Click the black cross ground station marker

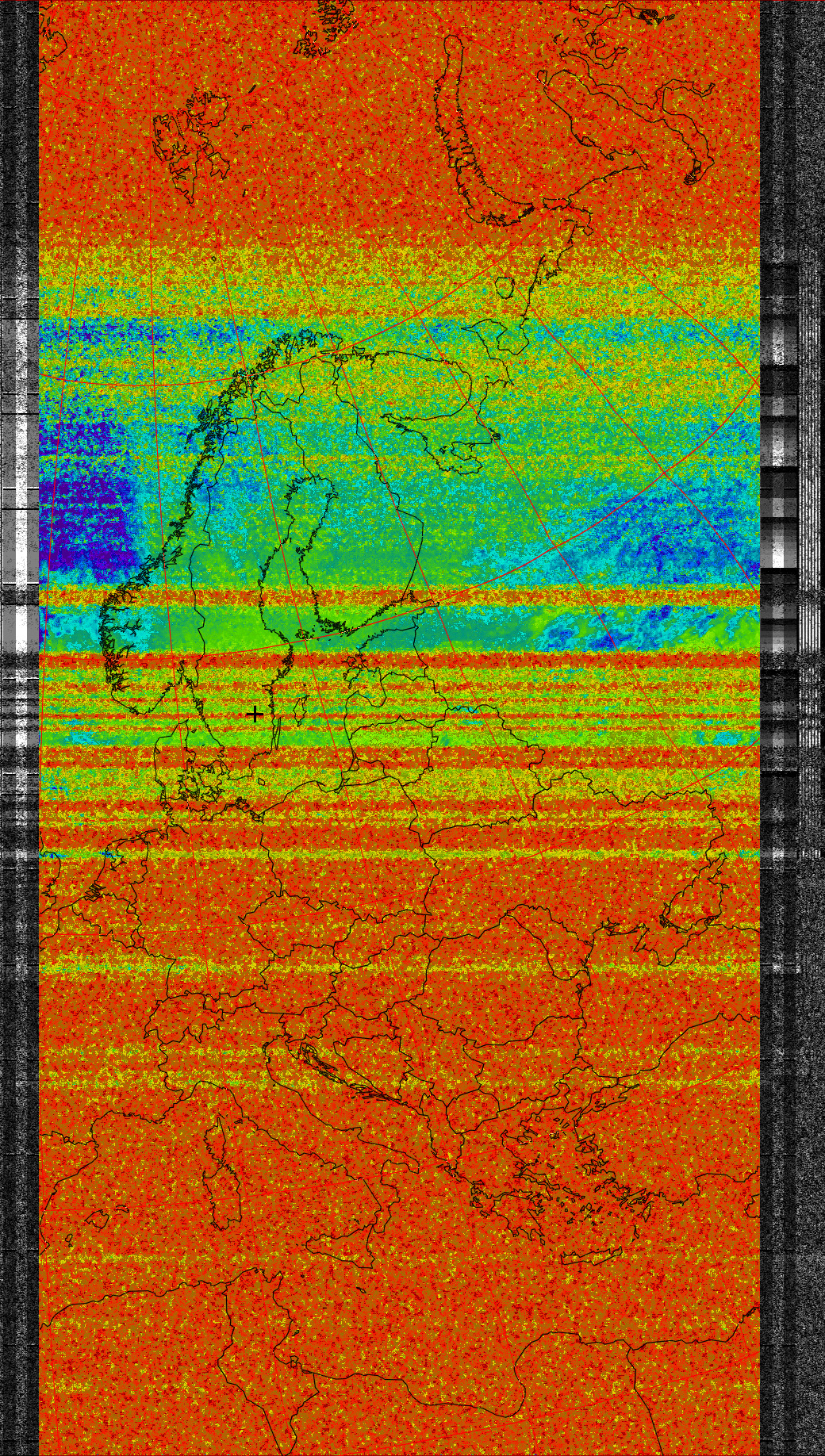pos(255,715)
